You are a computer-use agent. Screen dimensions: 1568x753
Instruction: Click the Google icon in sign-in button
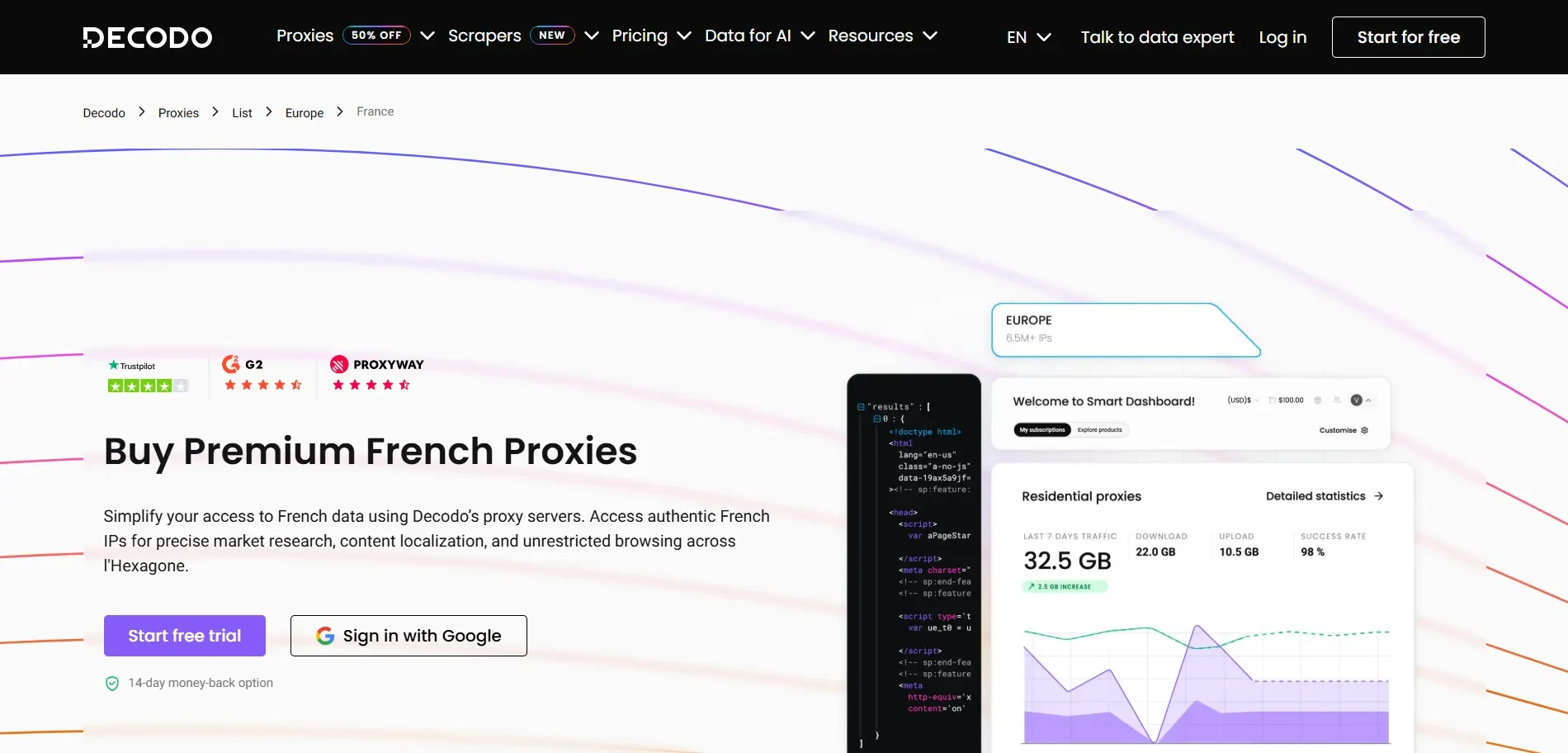tap(325, 635)
